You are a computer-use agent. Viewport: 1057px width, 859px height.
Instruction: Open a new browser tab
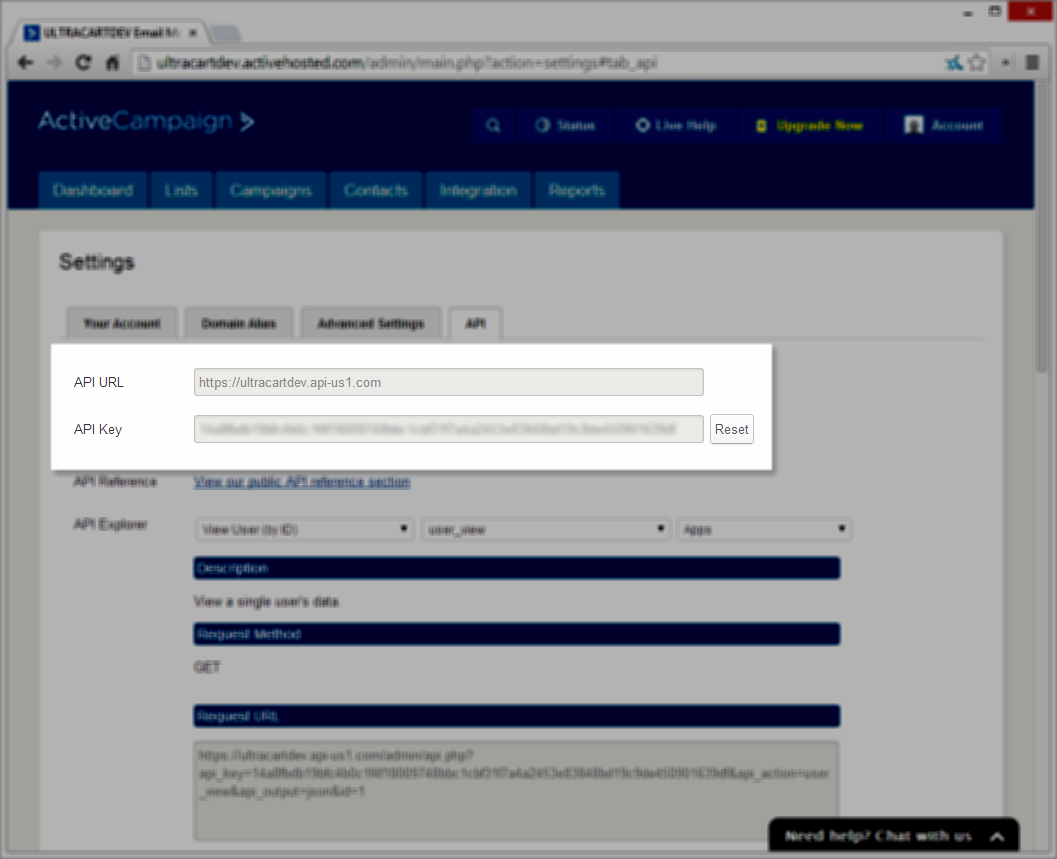225,32
